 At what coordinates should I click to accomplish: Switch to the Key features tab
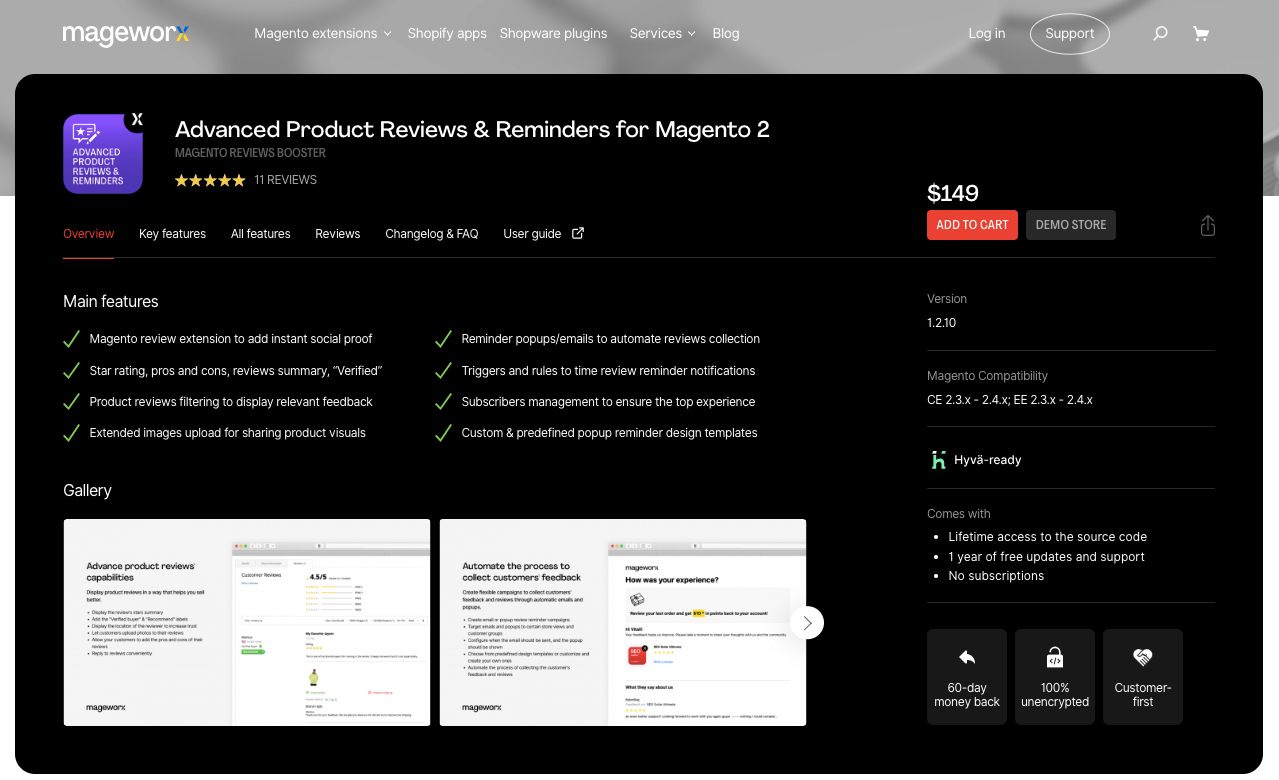tap(172, 233)
